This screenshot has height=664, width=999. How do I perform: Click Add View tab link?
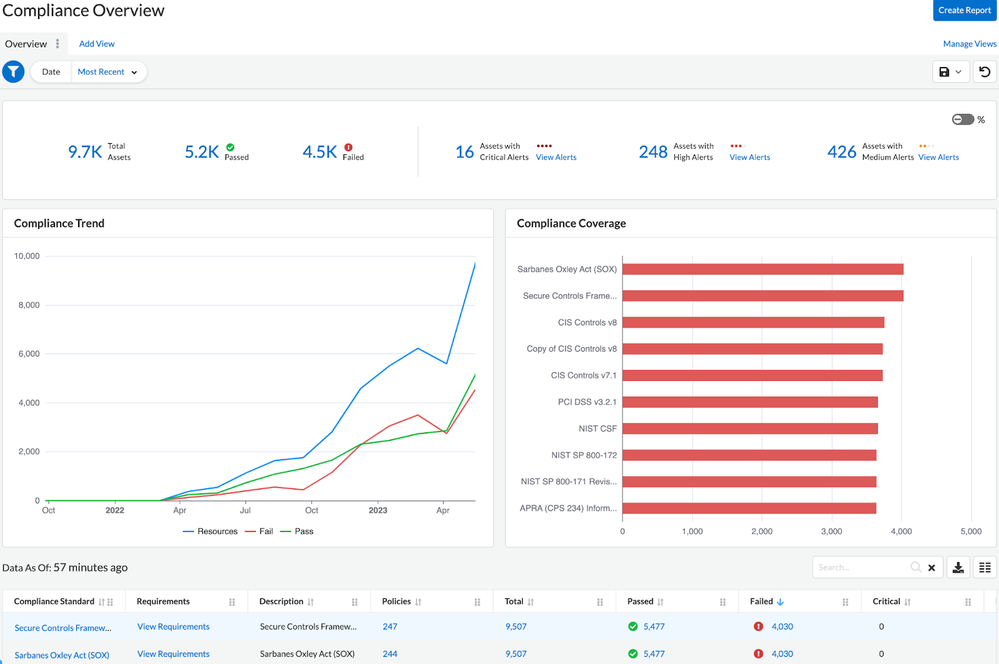point(97,44)
